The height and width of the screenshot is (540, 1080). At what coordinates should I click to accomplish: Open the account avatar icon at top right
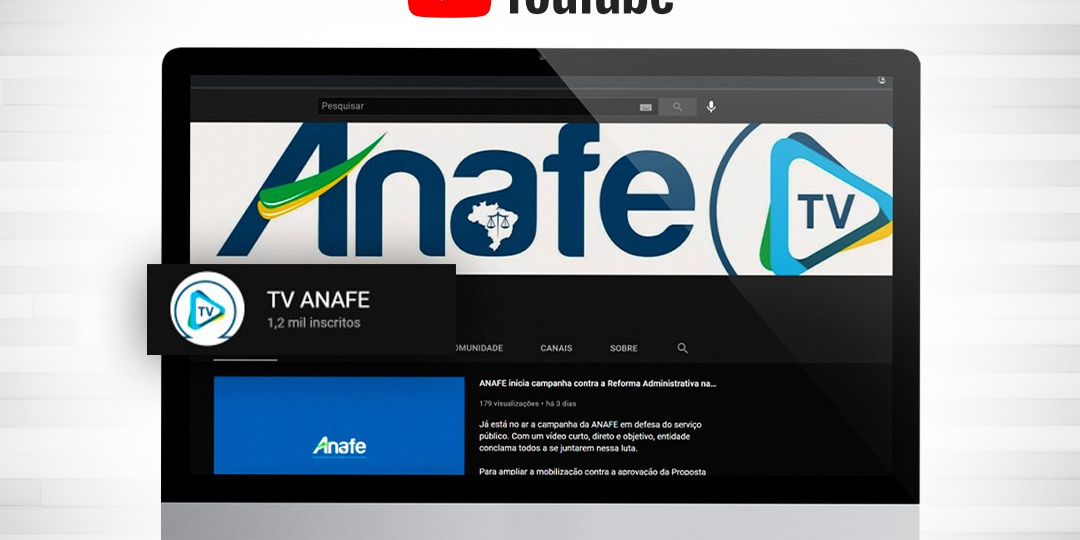point(882,80)
